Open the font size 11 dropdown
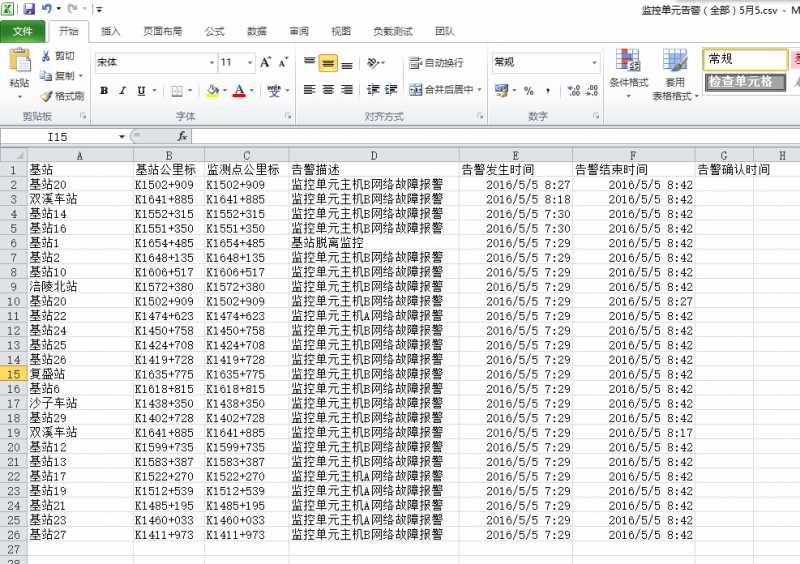Viewport: 800px width, 564px height. tap(250, 63)
